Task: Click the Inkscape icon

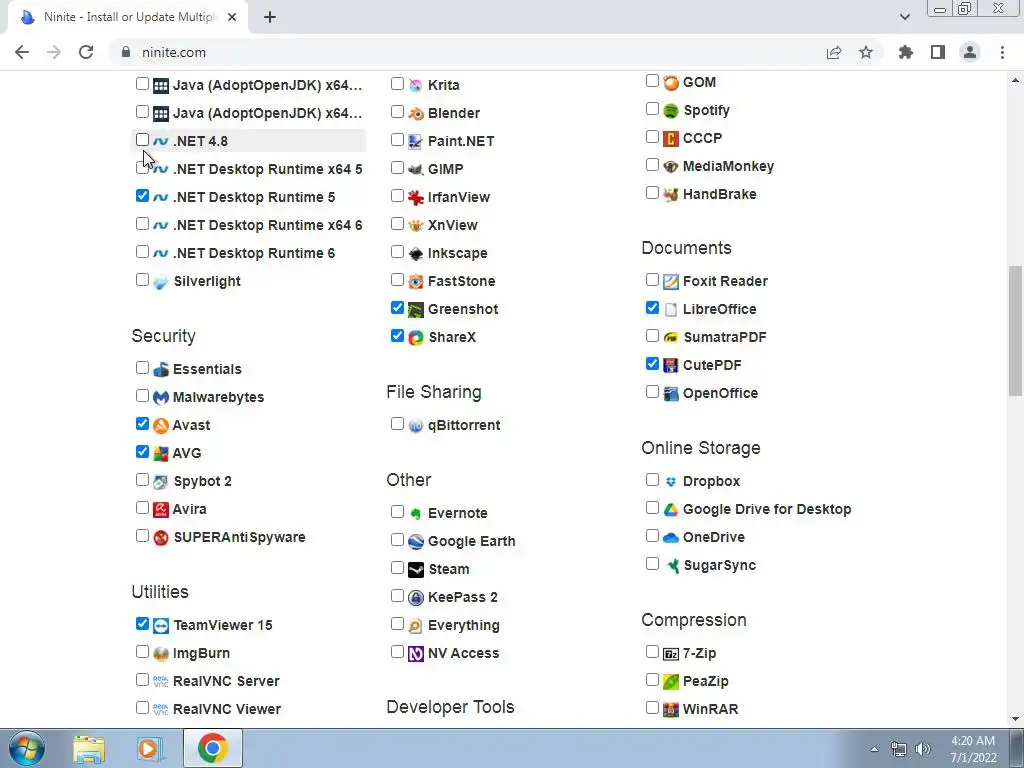Action: (x=416, y=253)
